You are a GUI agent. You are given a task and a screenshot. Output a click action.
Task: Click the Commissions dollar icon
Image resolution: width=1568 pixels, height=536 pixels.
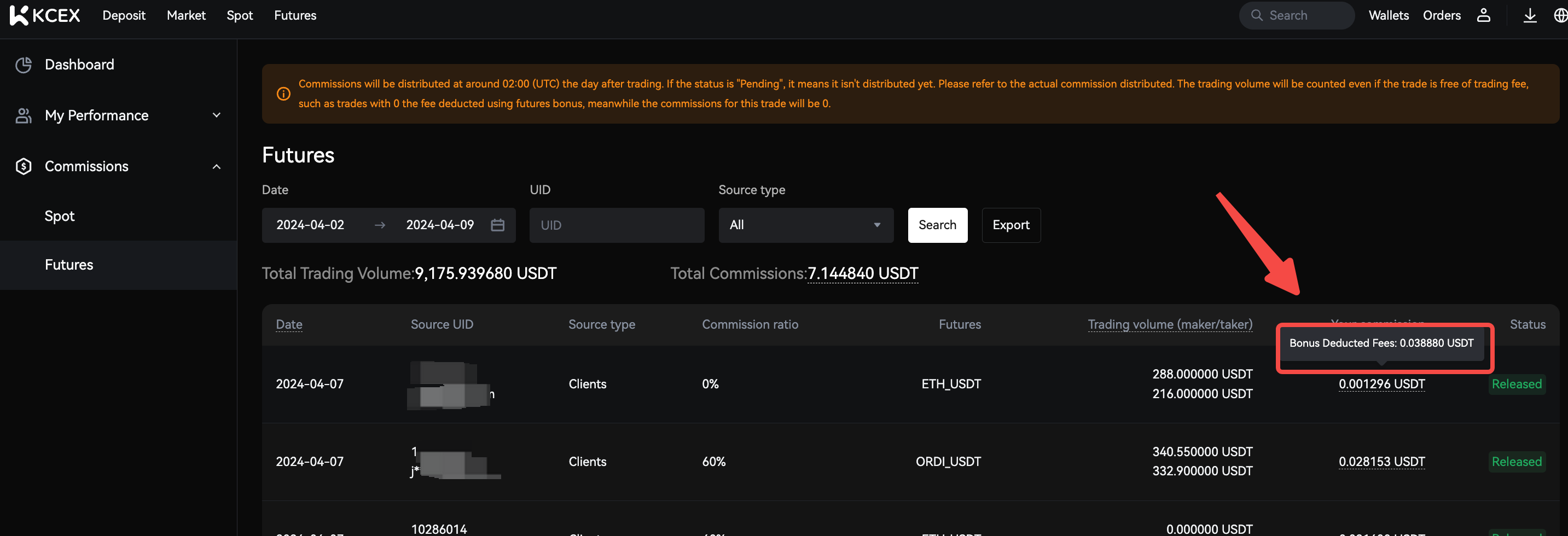click(23, 166)
